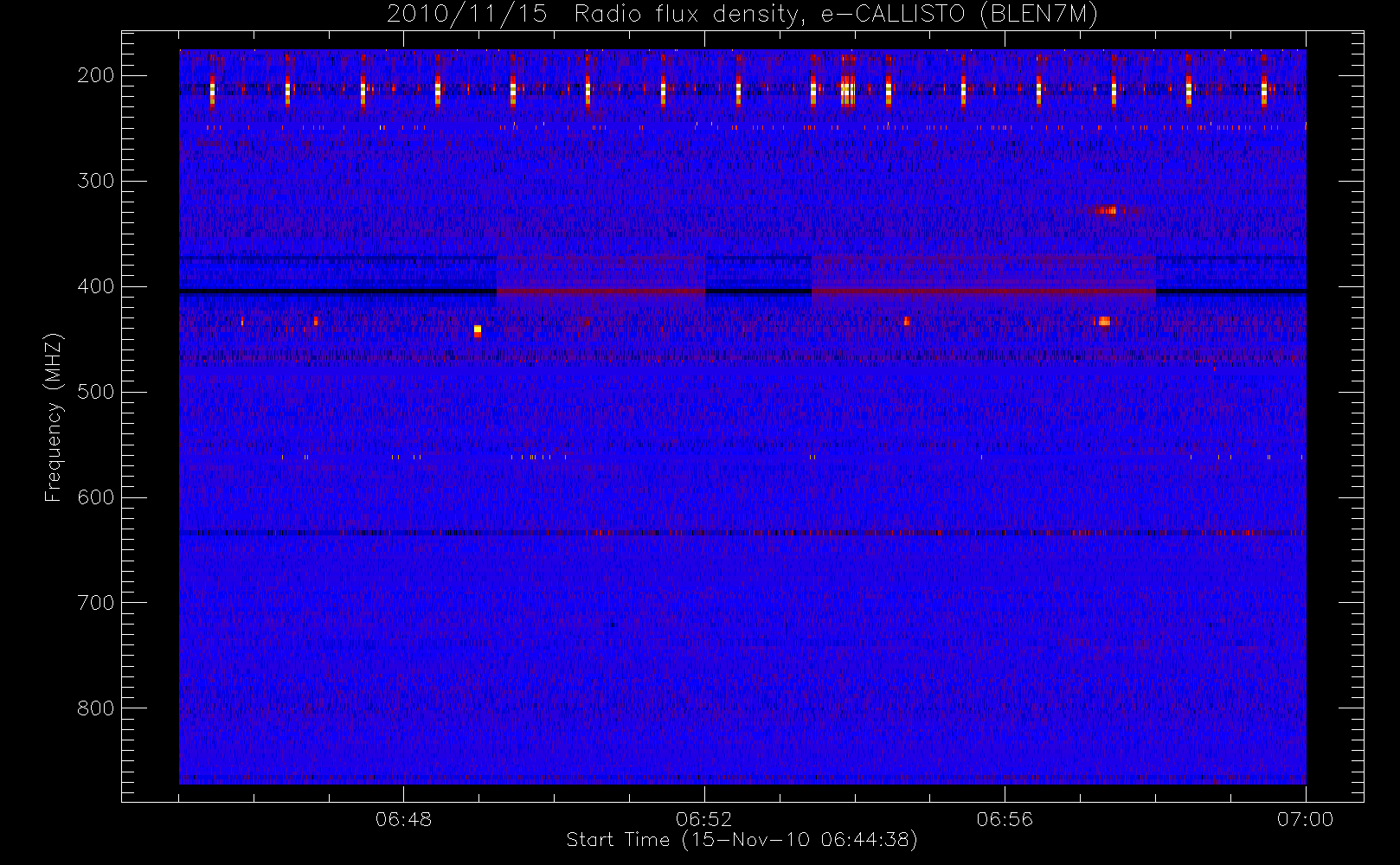Click the 'Start Time (15-Nov-10 06:44:38)' label
The width and height of the screenshot is (1400, 865).
(x=742, y=840)
